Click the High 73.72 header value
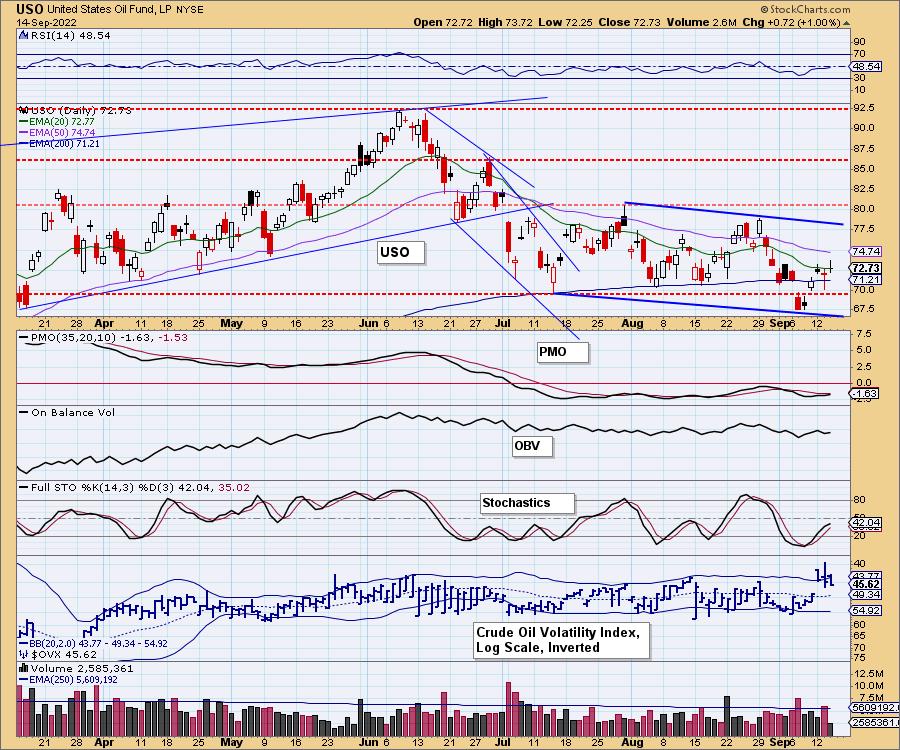This screenshot has height=750, width=900. (505, 22)
